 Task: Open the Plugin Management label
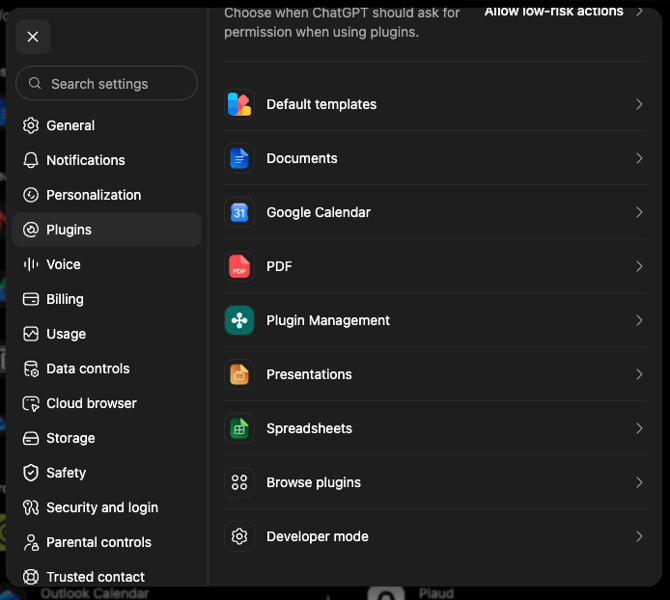point(328,321)
